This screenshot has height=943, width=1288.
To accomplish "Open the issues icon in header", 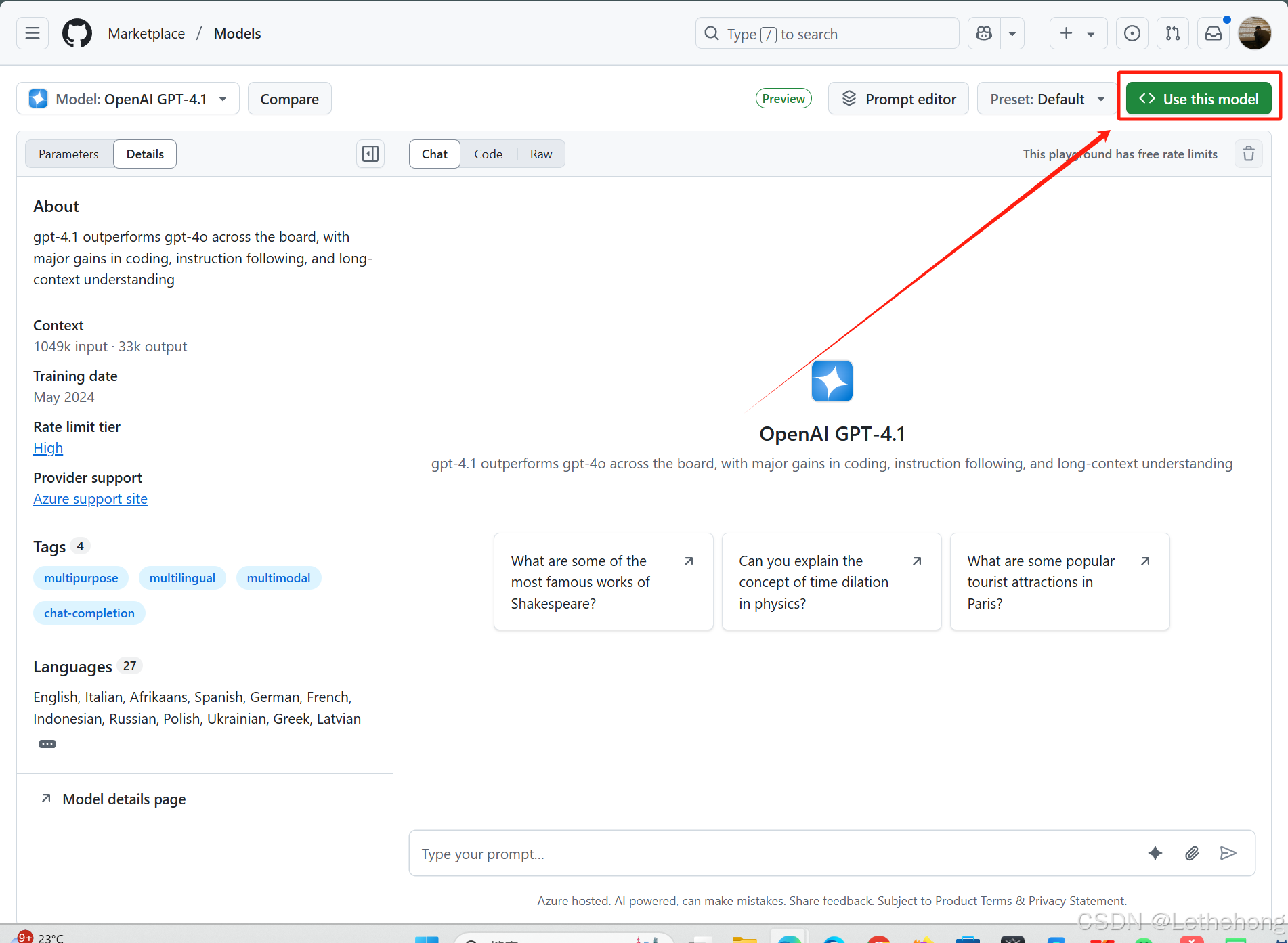I will 1132,33.
